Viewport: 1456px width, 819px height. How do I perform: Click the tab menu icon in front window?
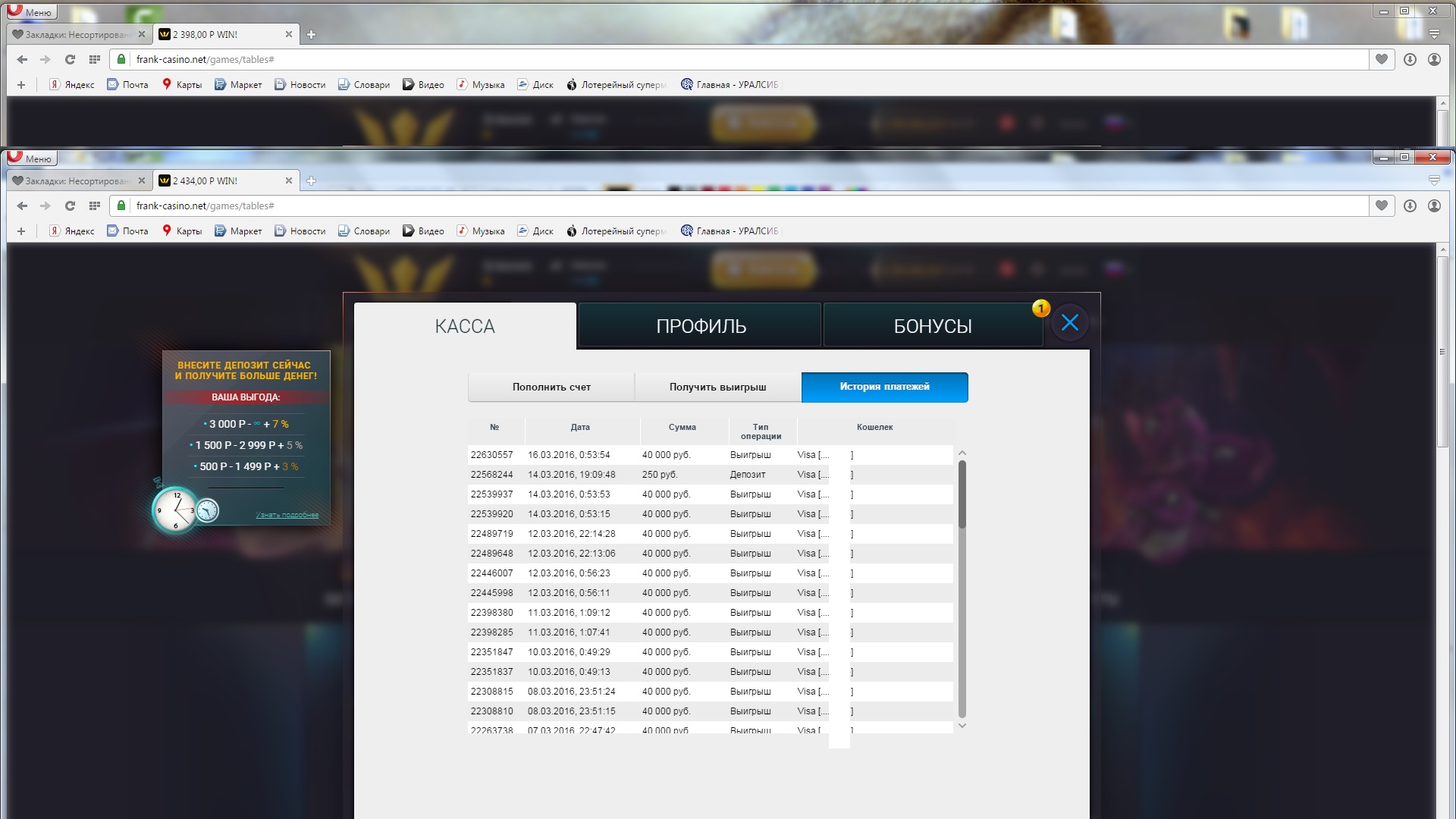point(1434,180)
